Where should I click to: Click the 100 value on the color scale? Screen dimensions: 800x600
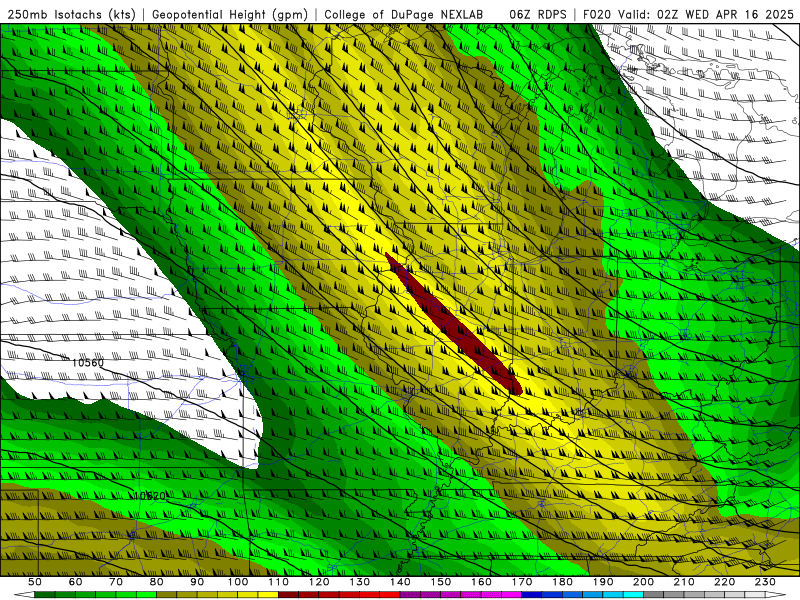pyautogui.click(x=238, y=582)
